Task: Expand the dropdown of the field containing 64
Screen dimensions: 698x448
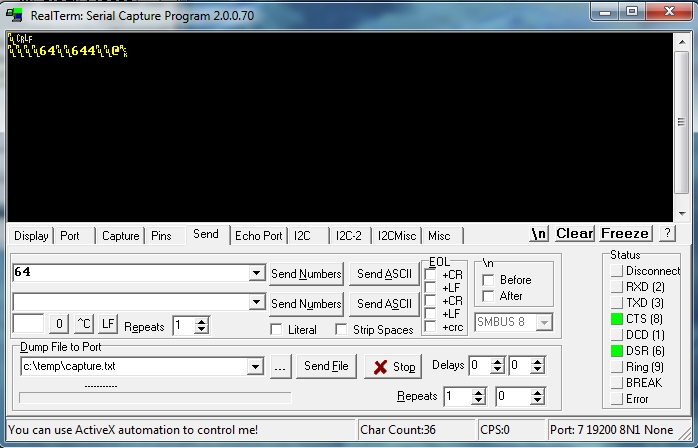Action: (257, 273)
